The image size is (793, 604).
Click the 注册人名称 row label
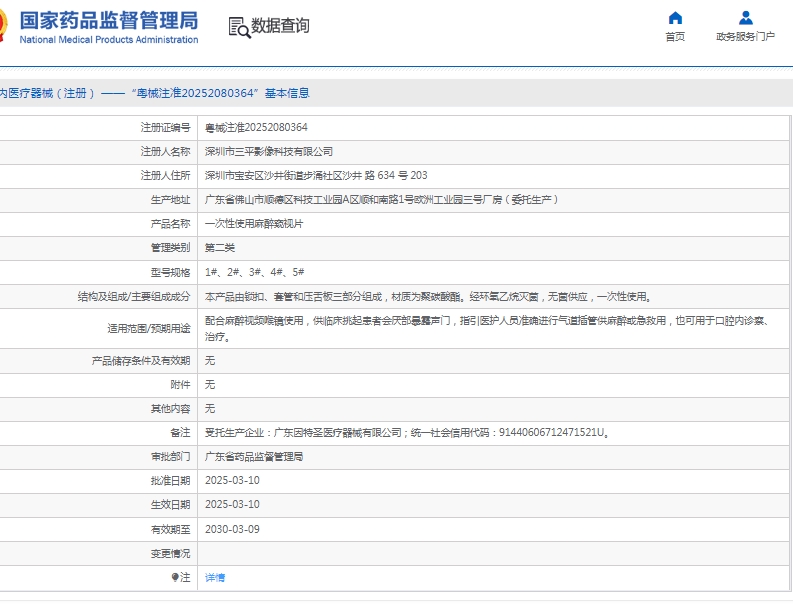(165, 152)
